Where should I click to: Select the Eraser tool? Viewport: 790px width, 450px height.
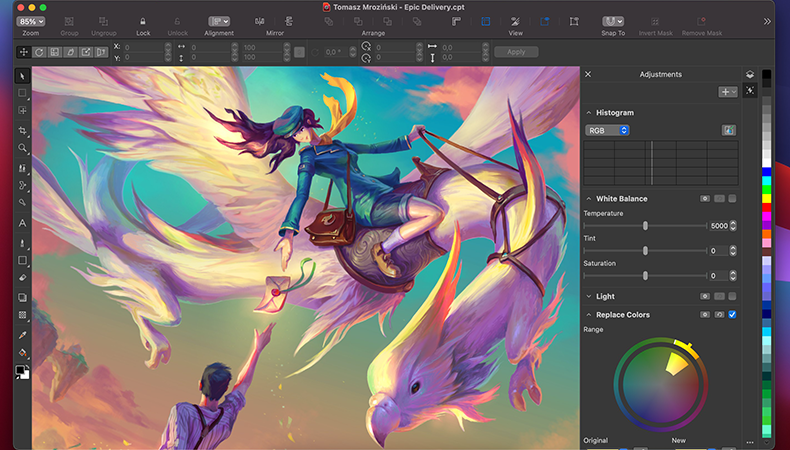(22, 277)
